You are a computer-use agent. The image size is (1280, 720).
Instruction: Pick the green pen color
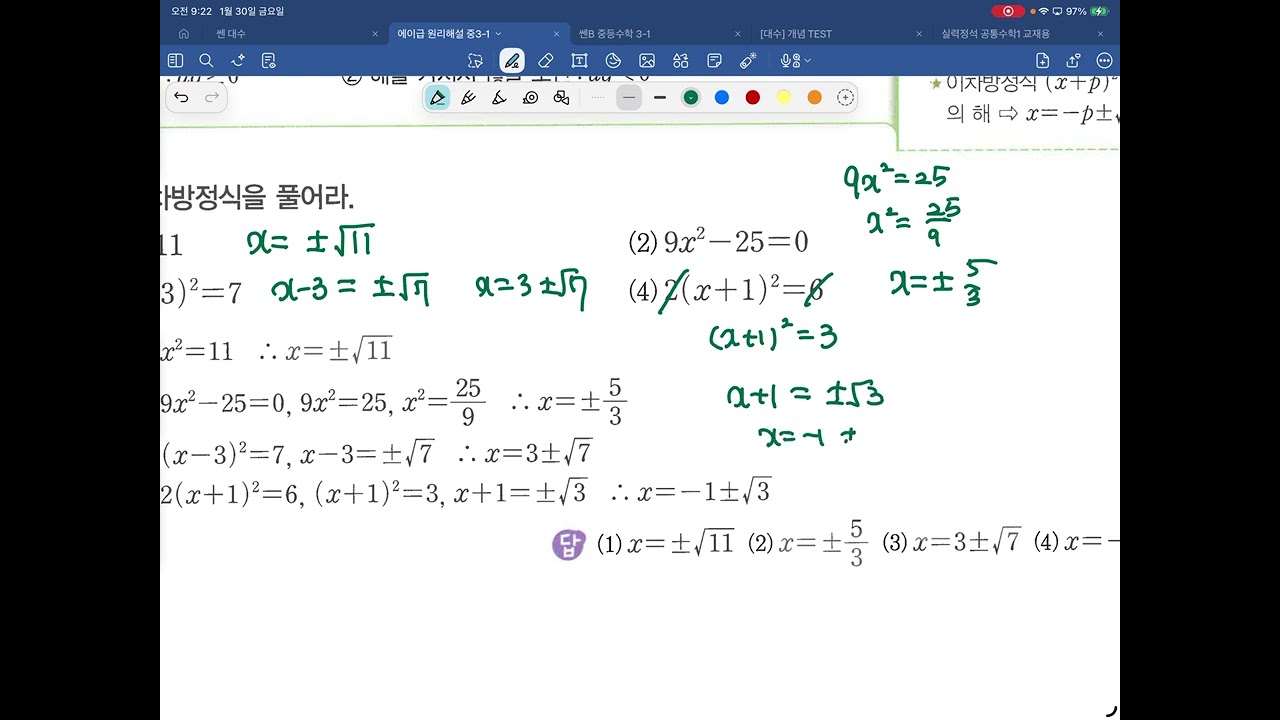[x=690, y=97]
